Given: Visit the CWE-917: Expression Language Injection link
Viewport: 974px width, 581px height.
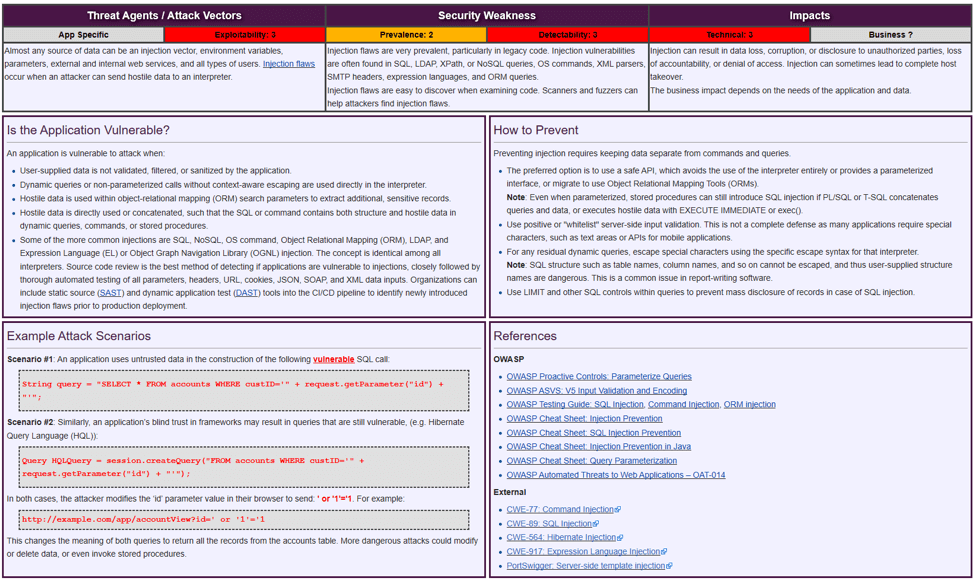Looking at the screenshot, I should [583, 552].
